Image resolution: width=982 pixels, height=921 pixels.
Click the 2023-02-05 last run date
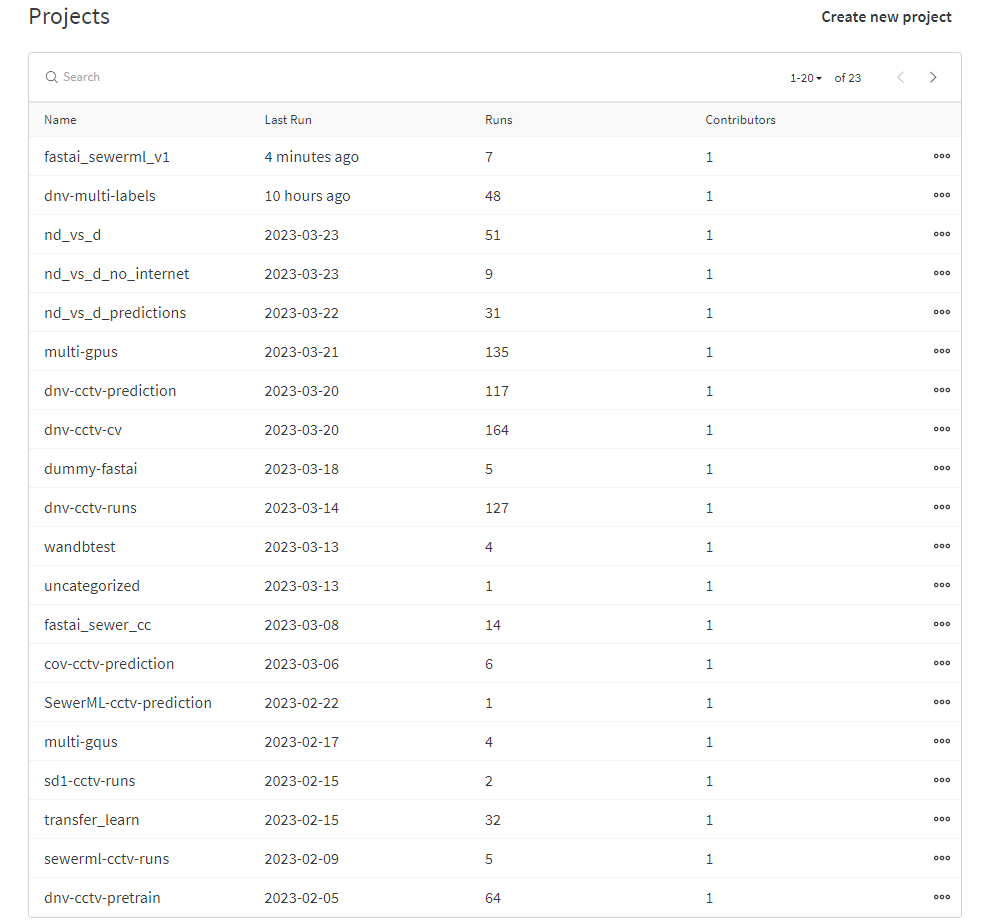tap(301, 898)
